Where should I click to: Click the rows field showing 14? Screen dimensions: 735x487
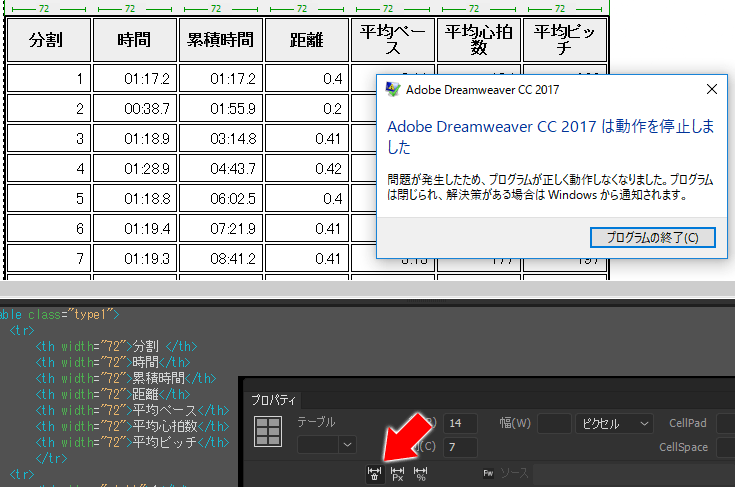coord(461,423)
